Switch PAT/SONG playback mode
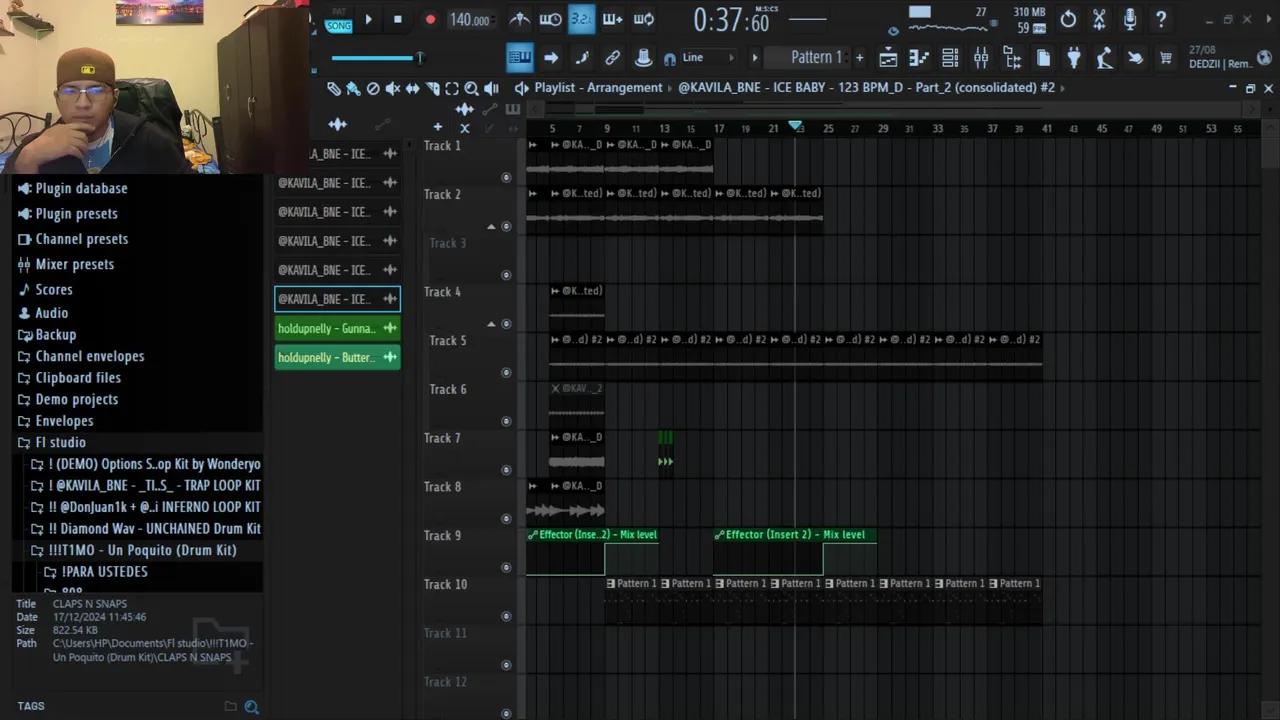This screenshot has width=1280, height=720. (x=338, y=20)
